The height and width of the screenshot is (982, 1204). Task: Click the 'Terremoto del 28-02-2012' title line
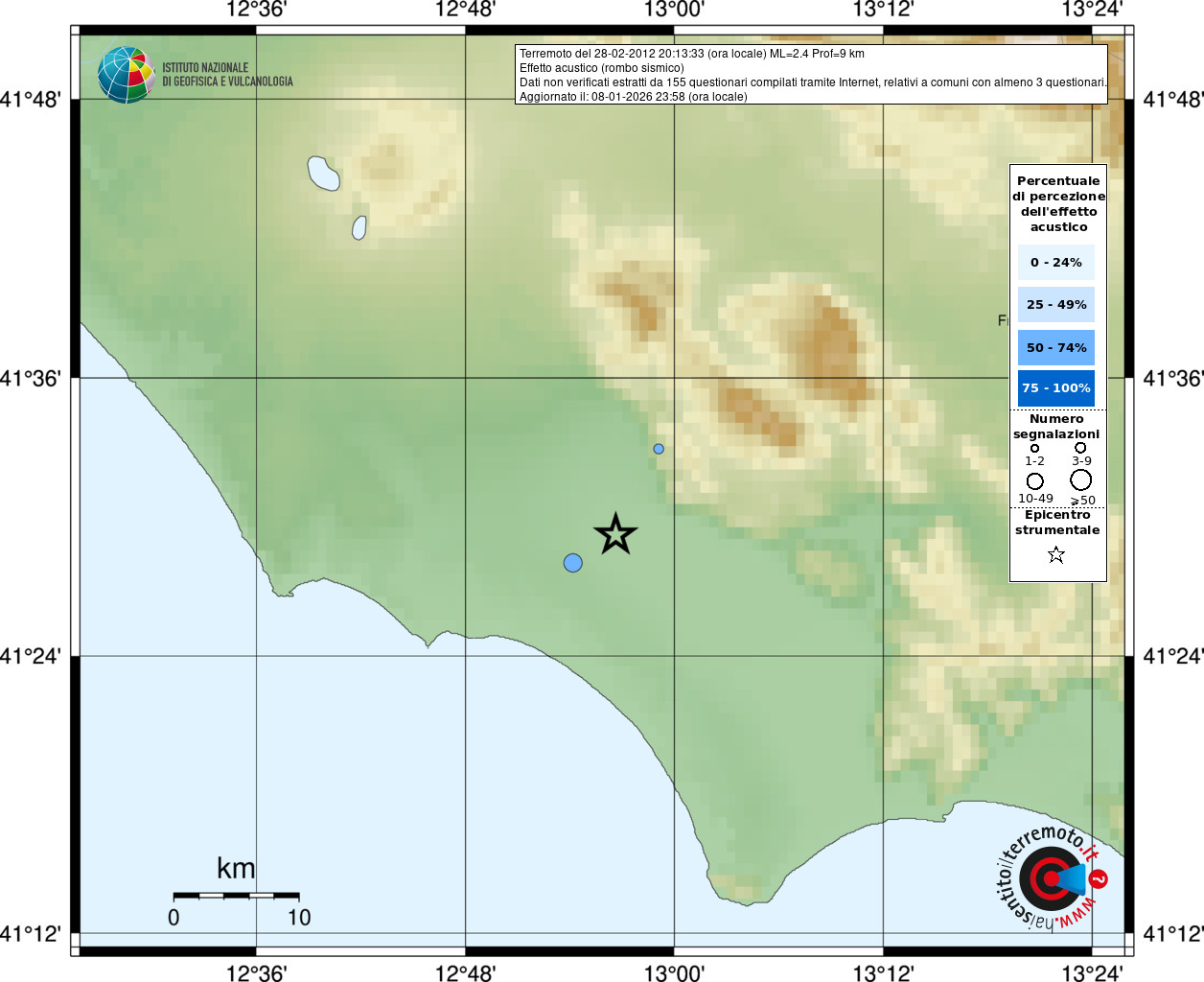(692, 54)
